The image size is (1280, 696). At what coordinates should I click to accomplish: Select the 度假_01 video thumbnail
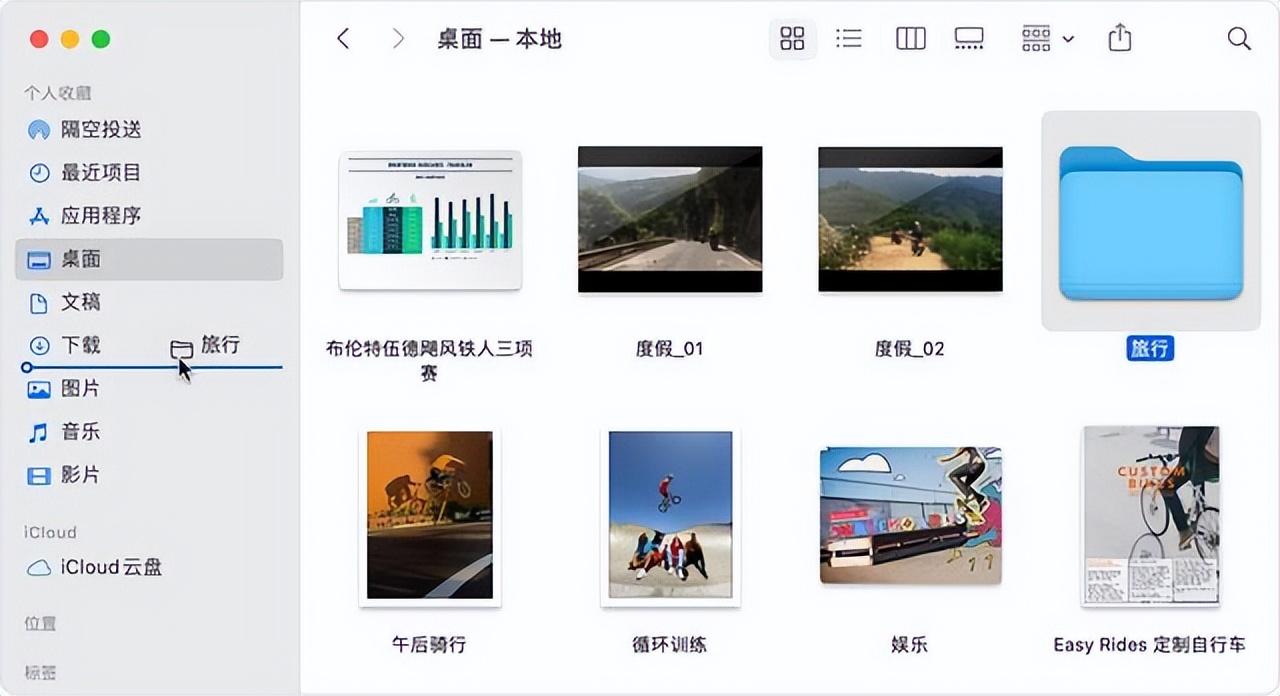(x=669, y=219)
